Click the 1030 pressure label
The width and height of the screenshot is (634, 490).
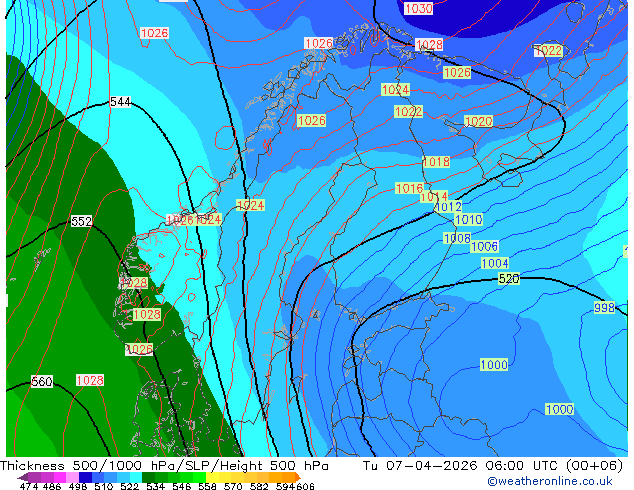pos(418,8)
